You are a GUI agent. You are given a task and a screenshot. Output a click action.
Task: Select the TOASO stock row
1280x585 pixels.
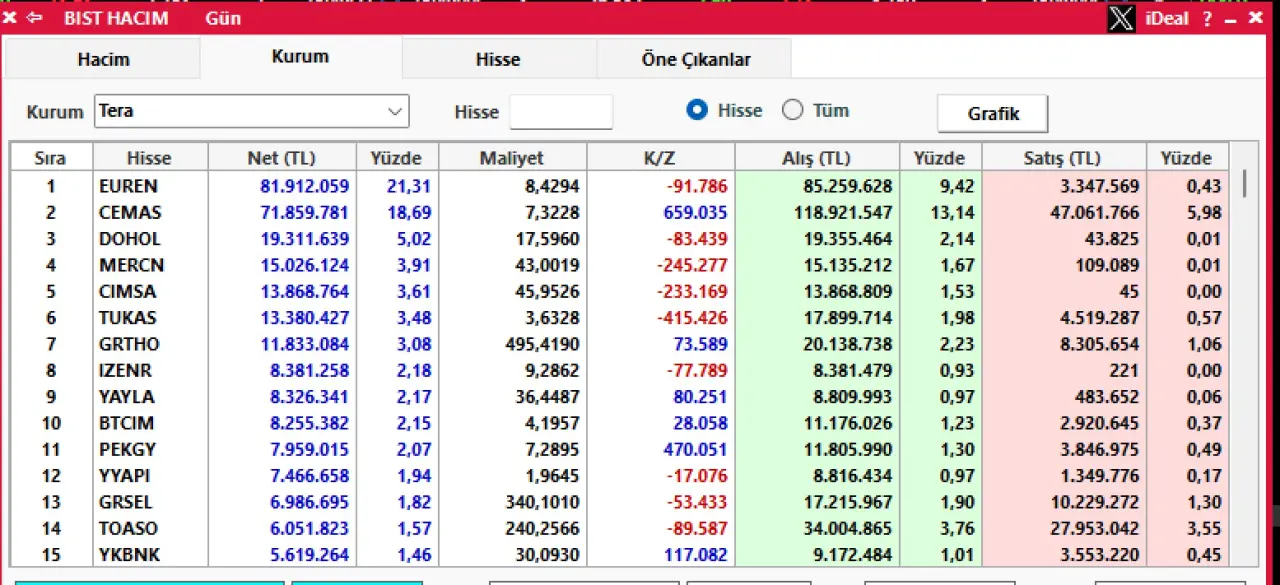pyautogui.click(x=128, y=528)
